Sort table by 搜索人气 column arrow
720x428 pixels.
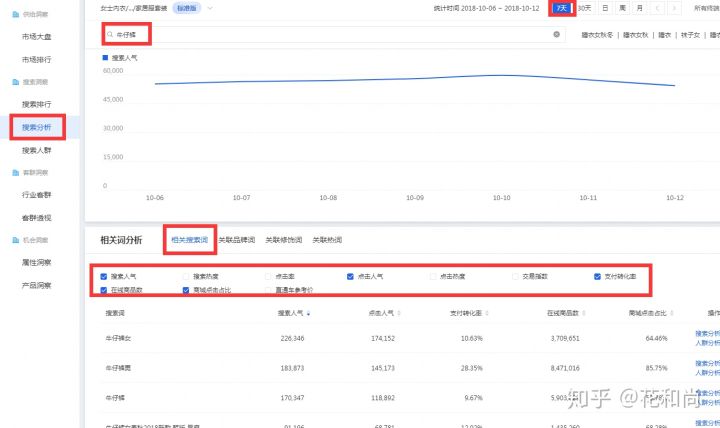(x=310, y=314)
